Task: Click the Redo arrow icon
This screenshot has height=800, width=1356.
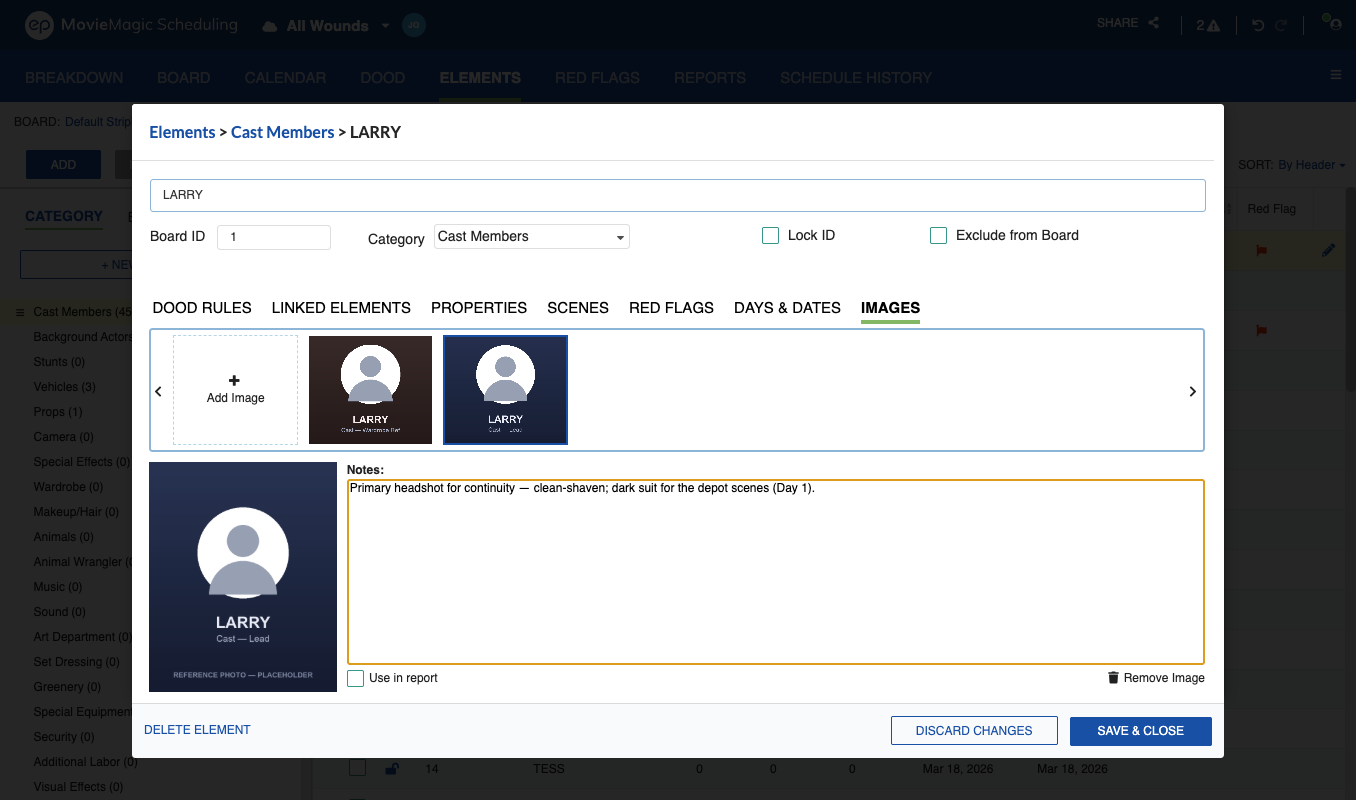Action: [x=1281, y=25]
